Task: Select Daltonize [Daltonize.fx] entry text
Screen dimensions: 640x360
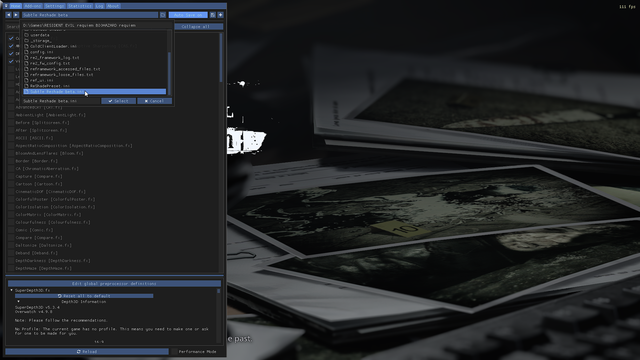Action: (x=43, y=245)
